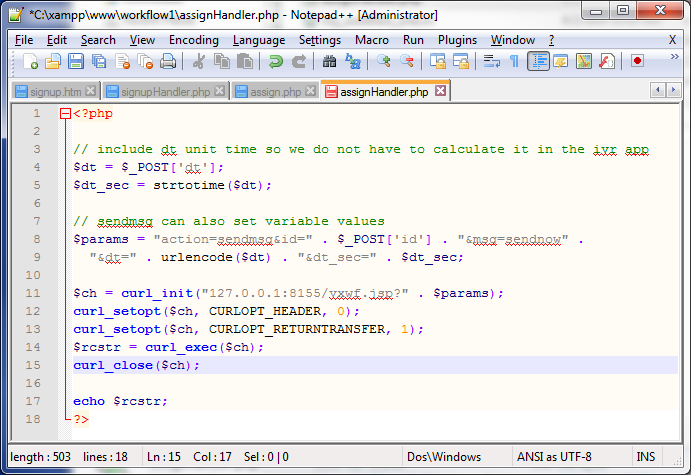This screenshot has width=691, height=475.
Task: Click the Print toolbar icon
Action: pyautogui.click(x=168, y=61)
